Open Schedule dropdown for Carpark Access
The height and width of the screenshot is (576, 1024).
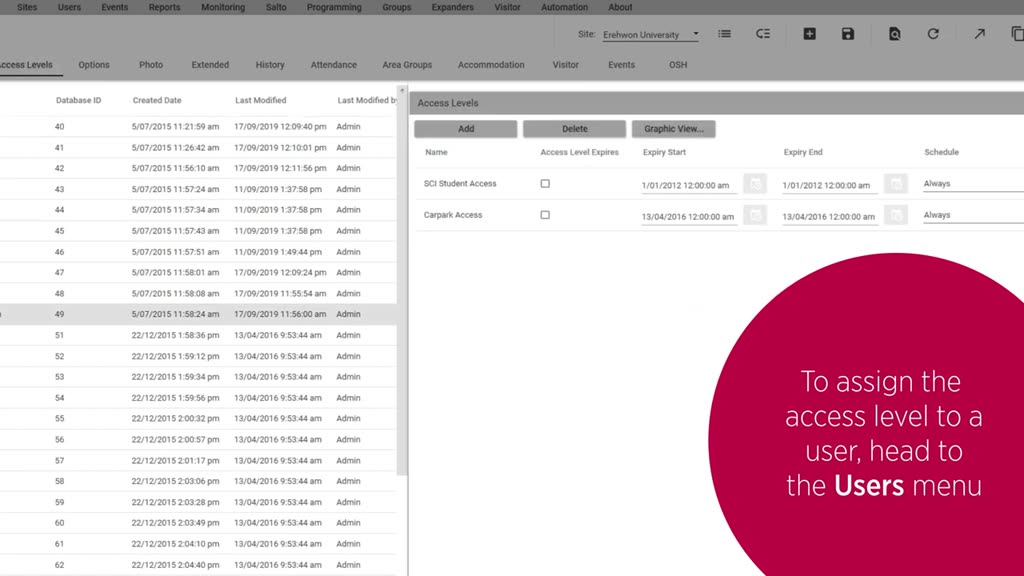[x=973, y=215]
